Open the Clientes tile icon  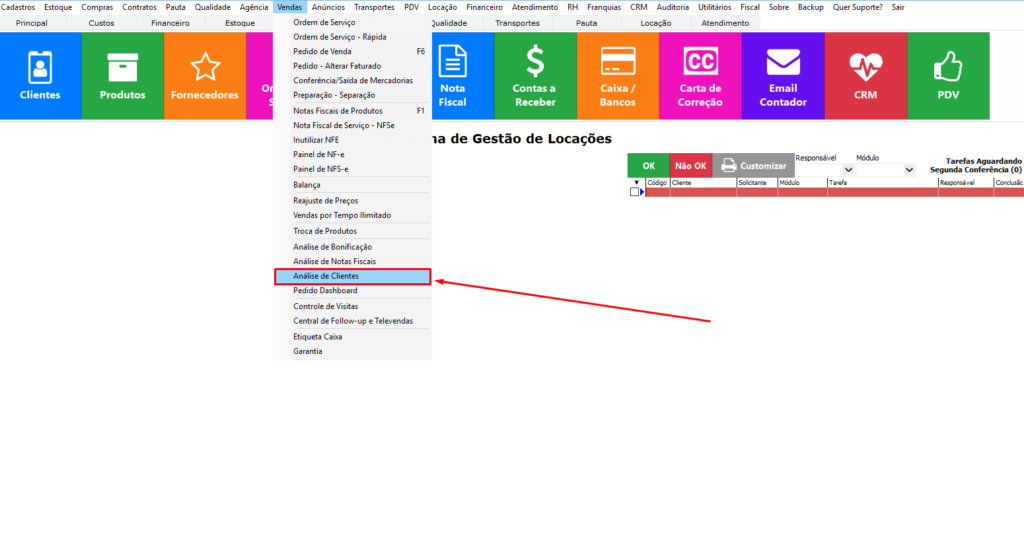[40, 75]
